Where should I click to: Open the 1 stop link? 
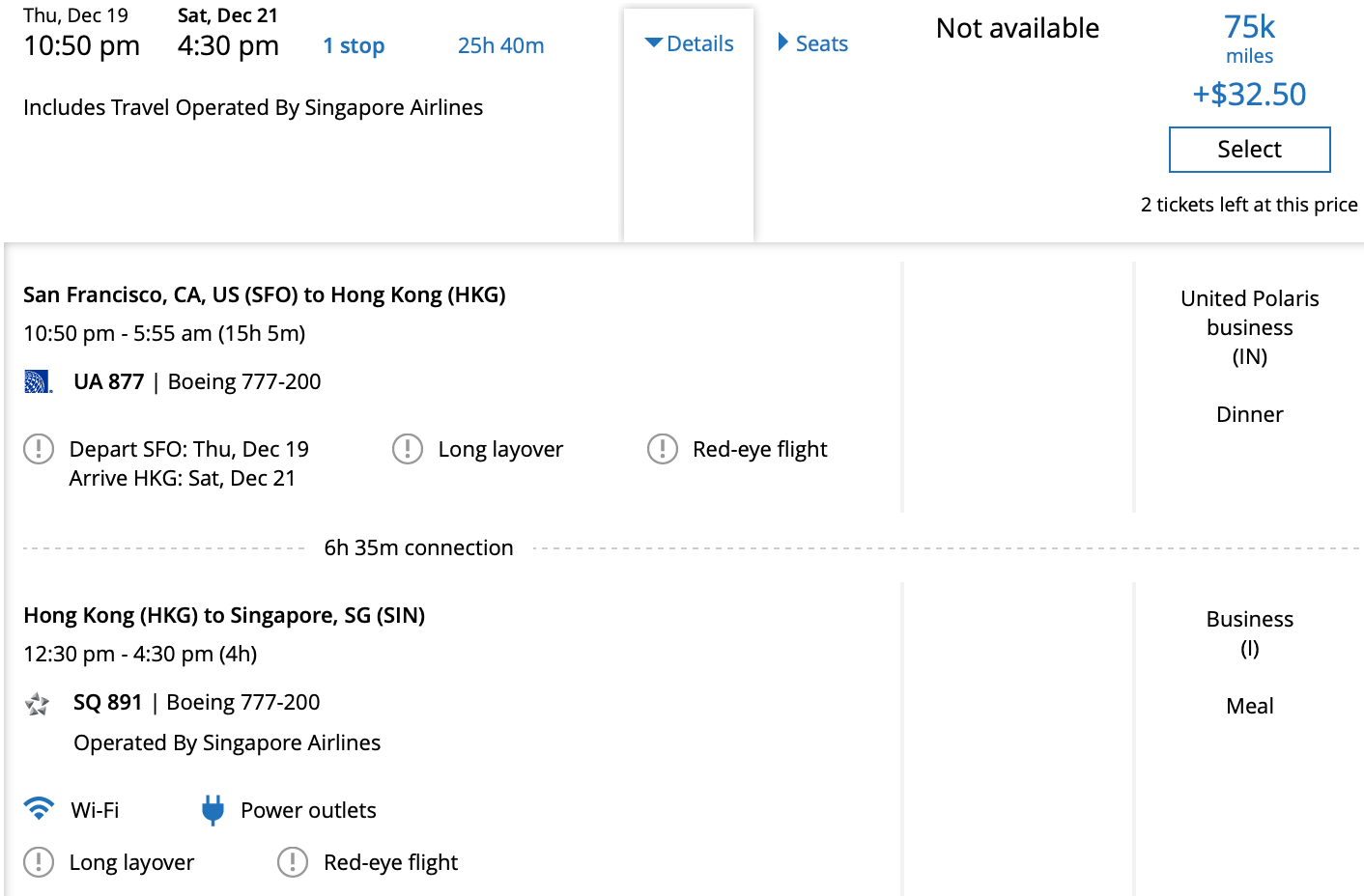point(354,45)
